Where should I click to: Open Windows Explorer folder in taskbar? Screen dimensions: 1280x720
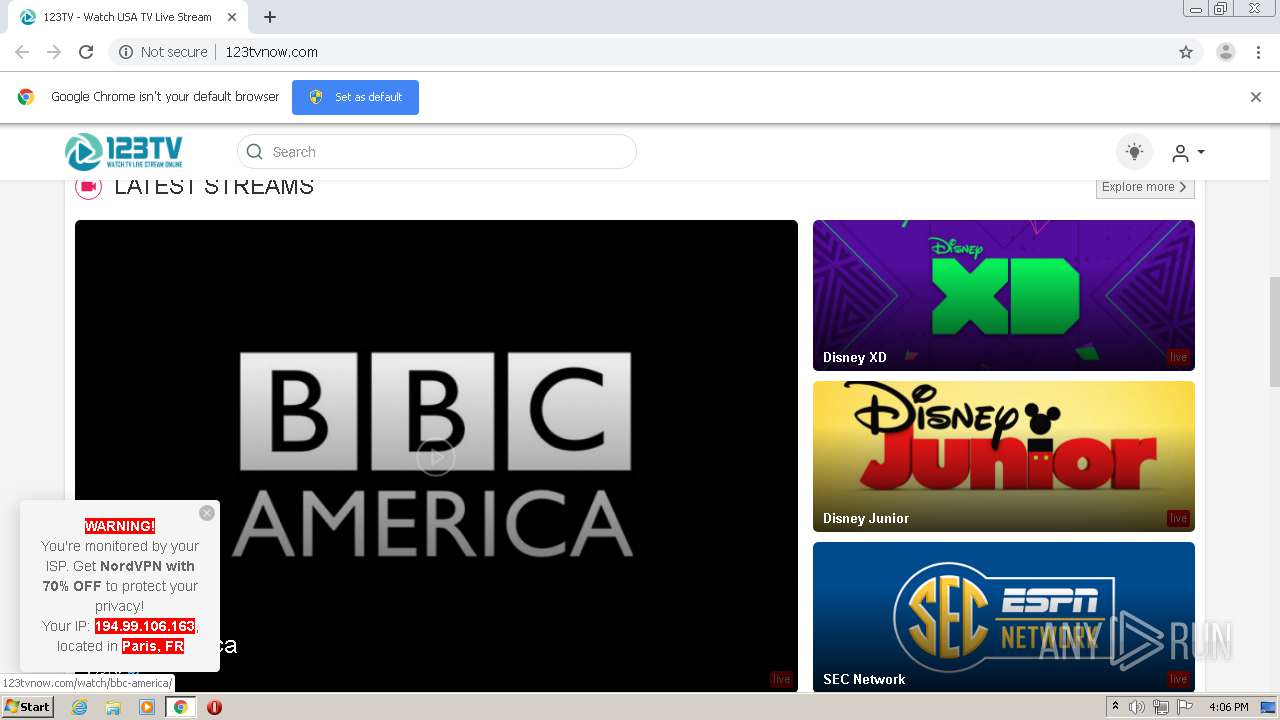pyautogui.click(x=113, y=707)
